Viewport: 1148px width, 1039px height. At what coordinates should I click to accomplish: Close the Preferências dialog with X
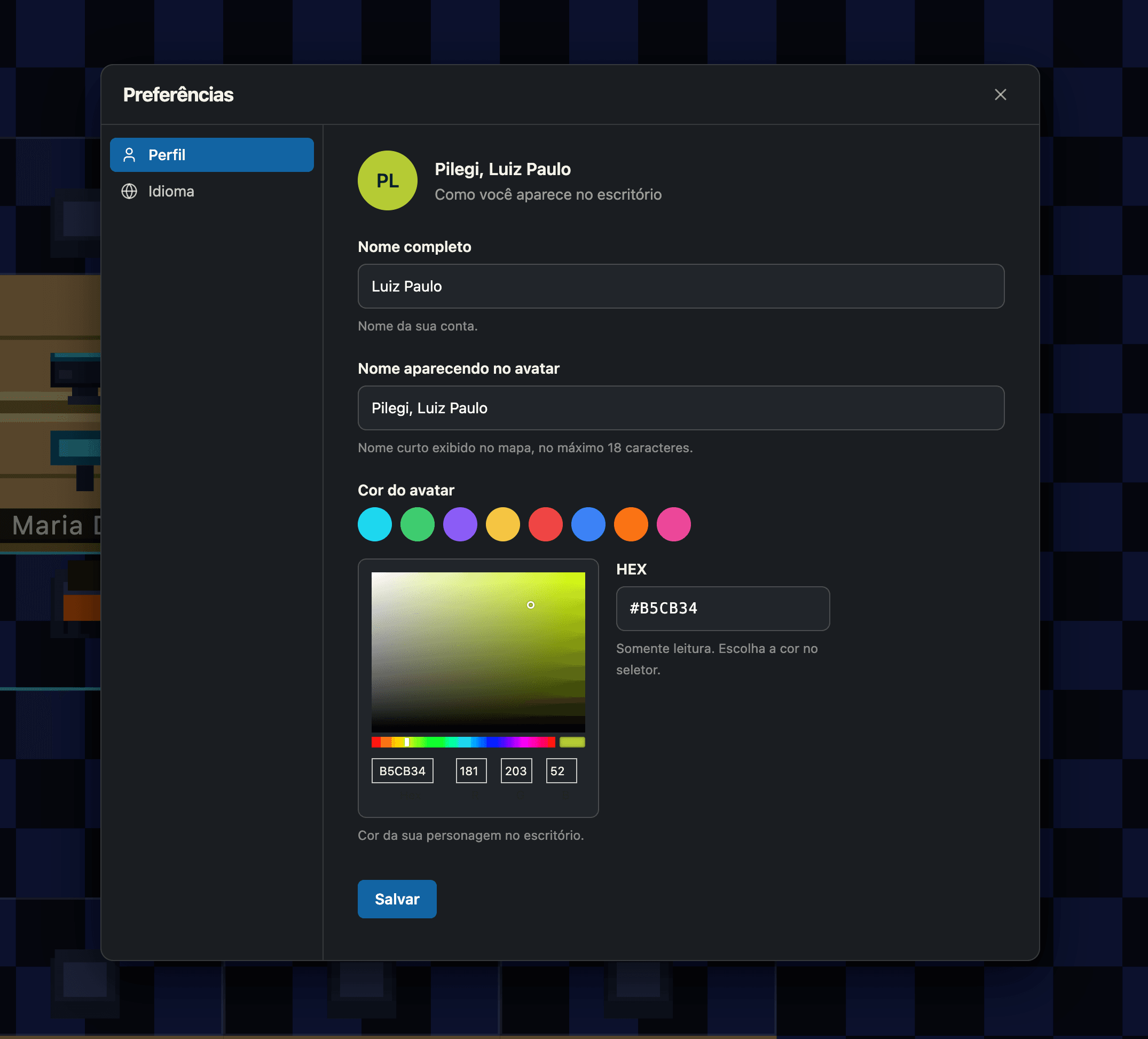pos(1000,95)
